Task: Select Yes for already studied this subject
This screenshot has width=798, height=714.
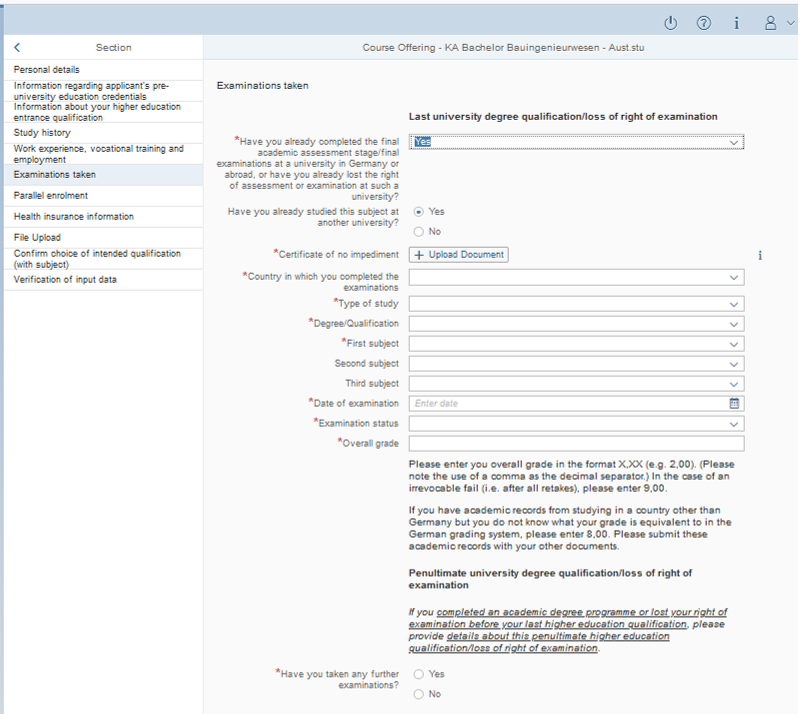Action: pos(419,212)
